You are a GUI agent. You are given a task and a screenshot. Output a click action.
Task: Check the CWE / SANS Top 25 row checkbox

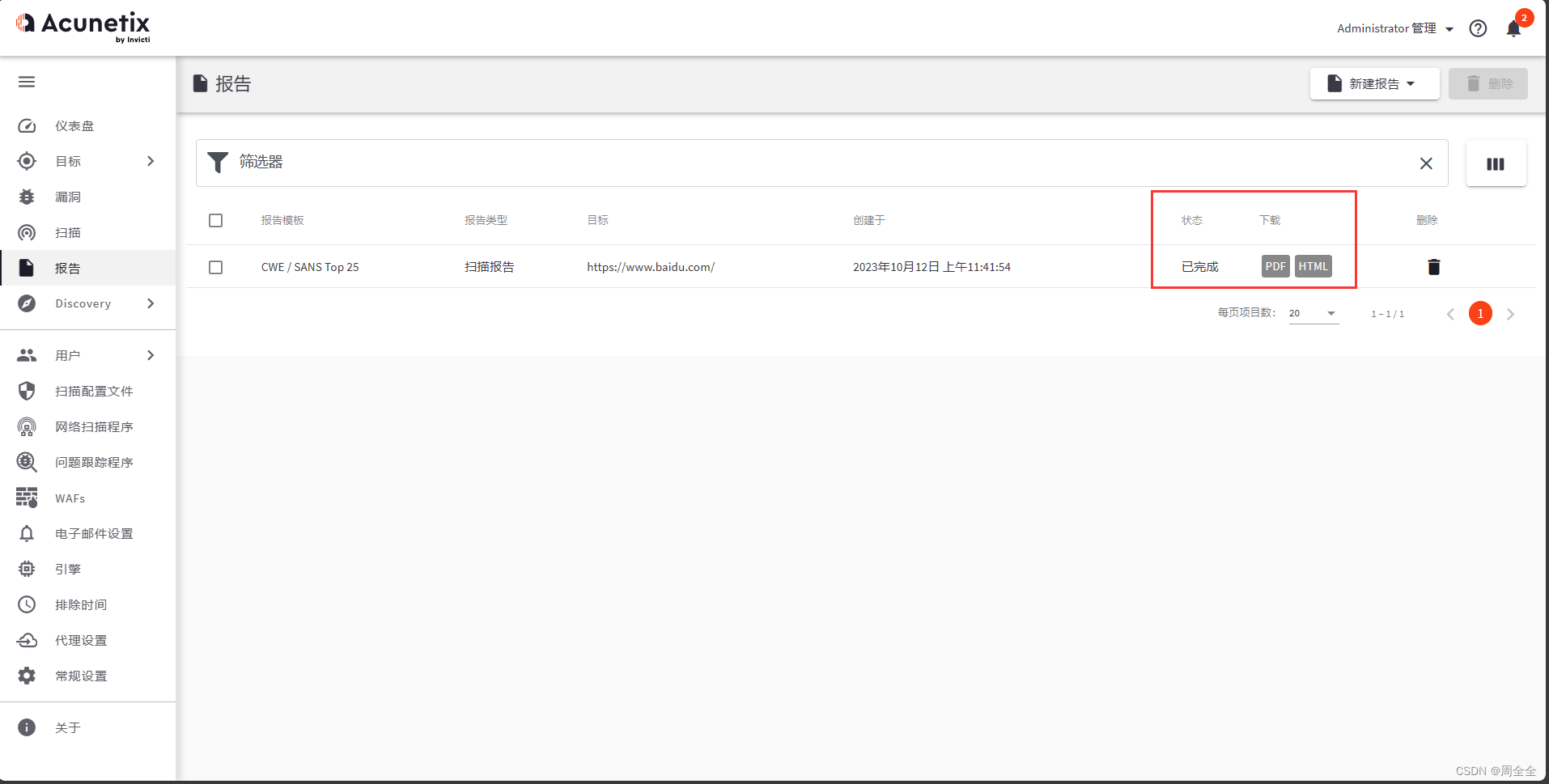pos(215,267)
